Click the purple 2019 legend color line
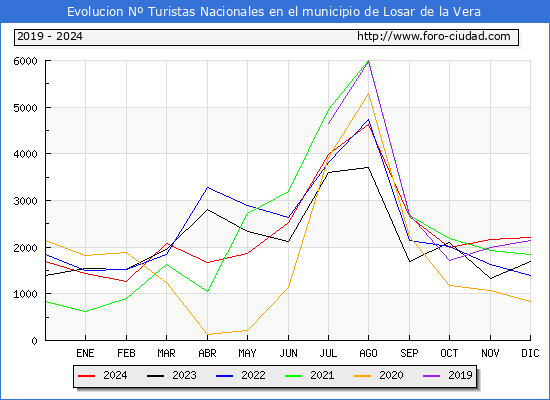 click(432, 376)
